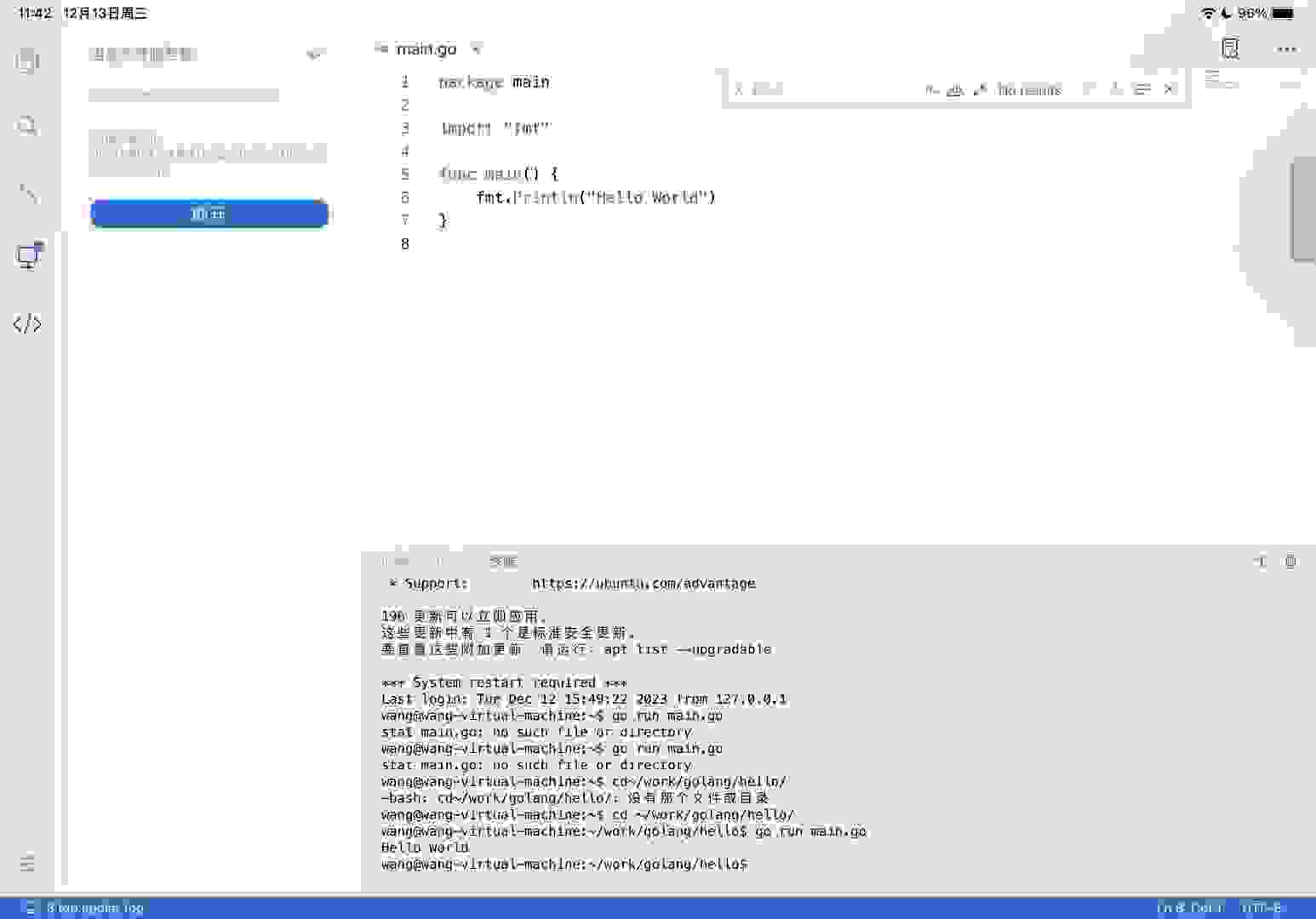
Task: Toggle match case in find widget
Action: pyautogui.click(x=932, y=89)
